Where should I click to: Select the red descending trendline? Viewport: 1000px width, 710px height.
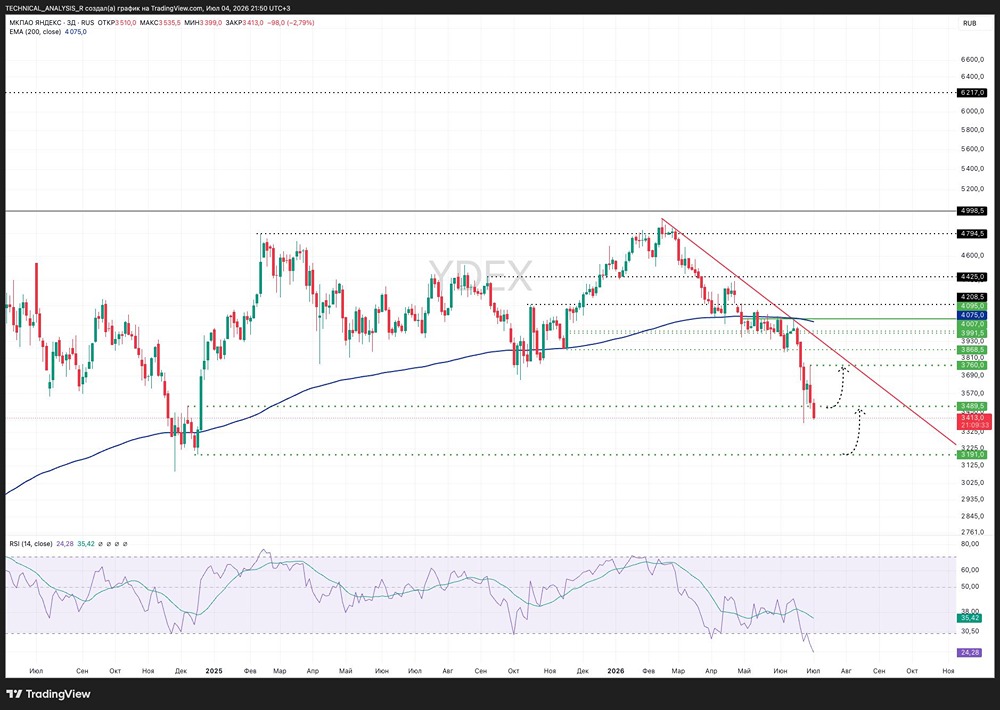tap(809, 331)
